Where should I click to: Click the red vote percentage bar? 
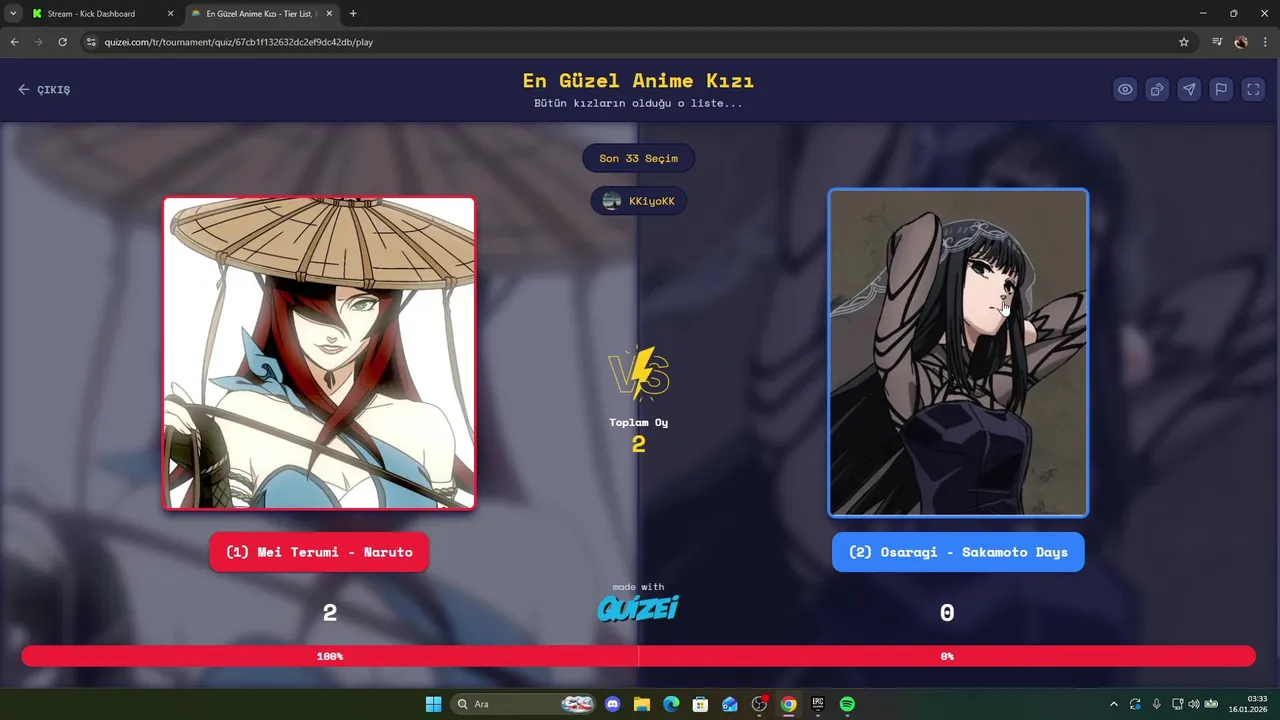click(638, 656)
